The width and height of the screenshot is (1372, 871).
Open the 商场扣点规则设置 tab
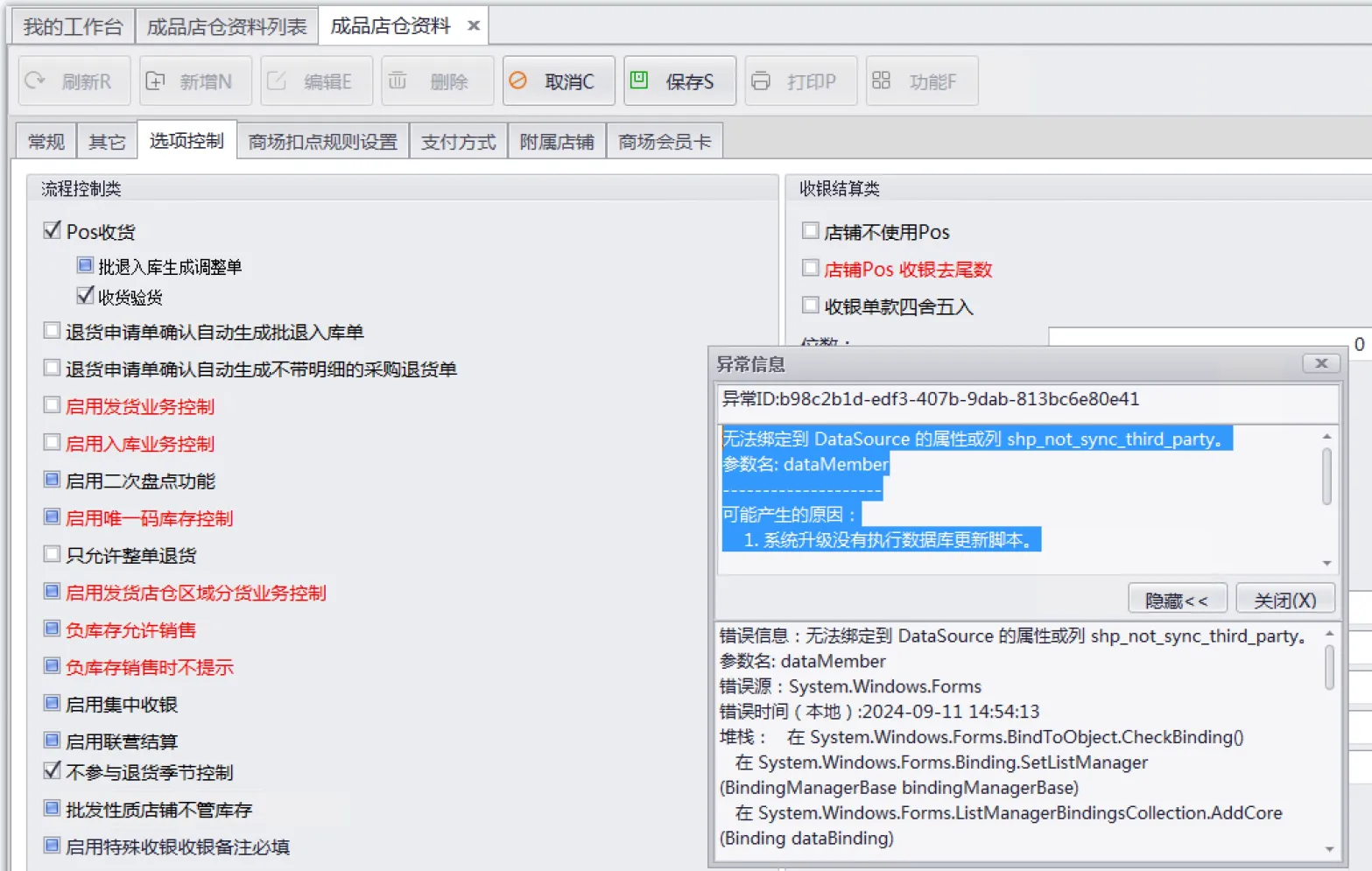[322, 142]
